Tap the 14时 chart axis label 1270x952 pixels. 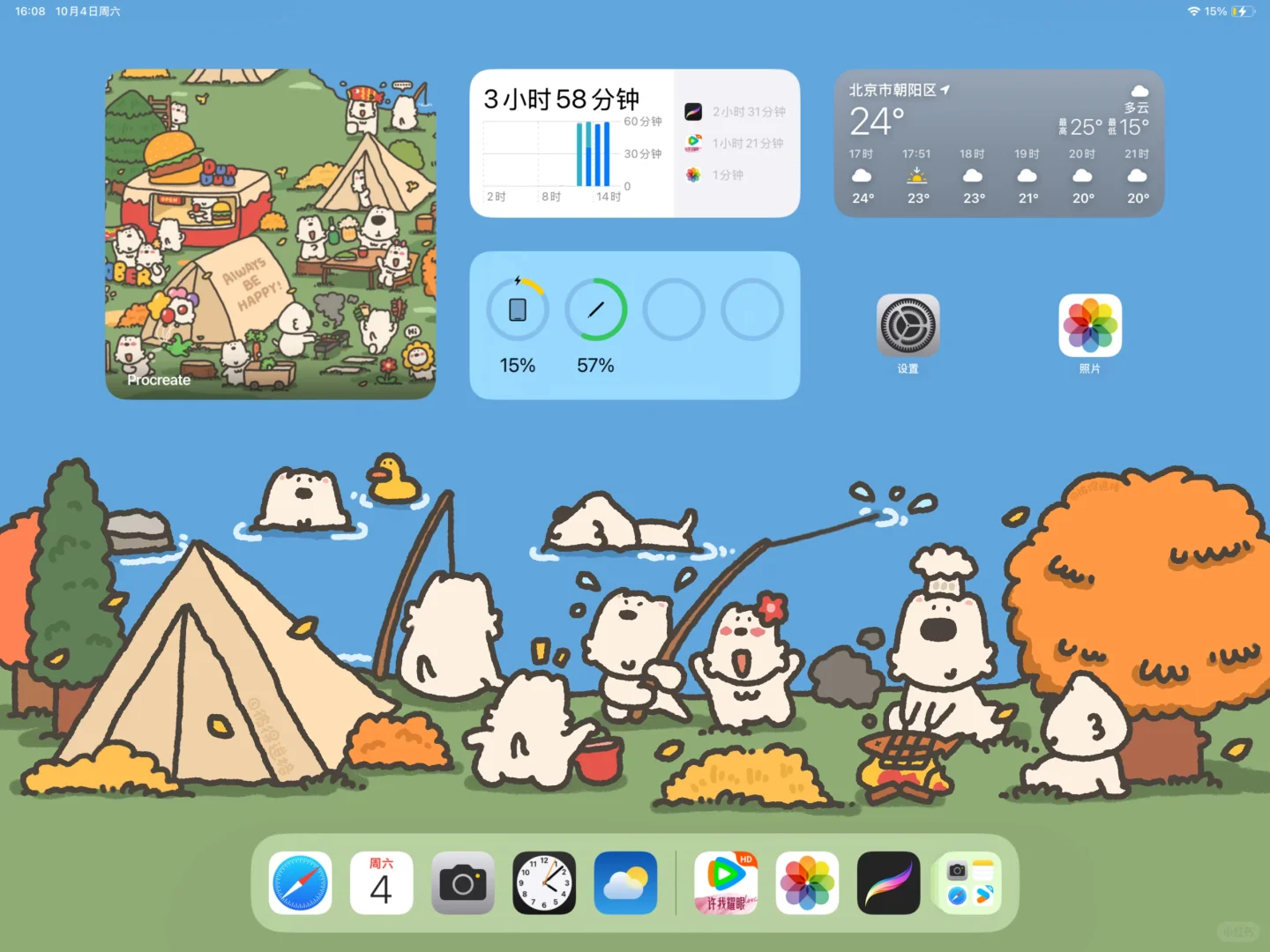609,197
